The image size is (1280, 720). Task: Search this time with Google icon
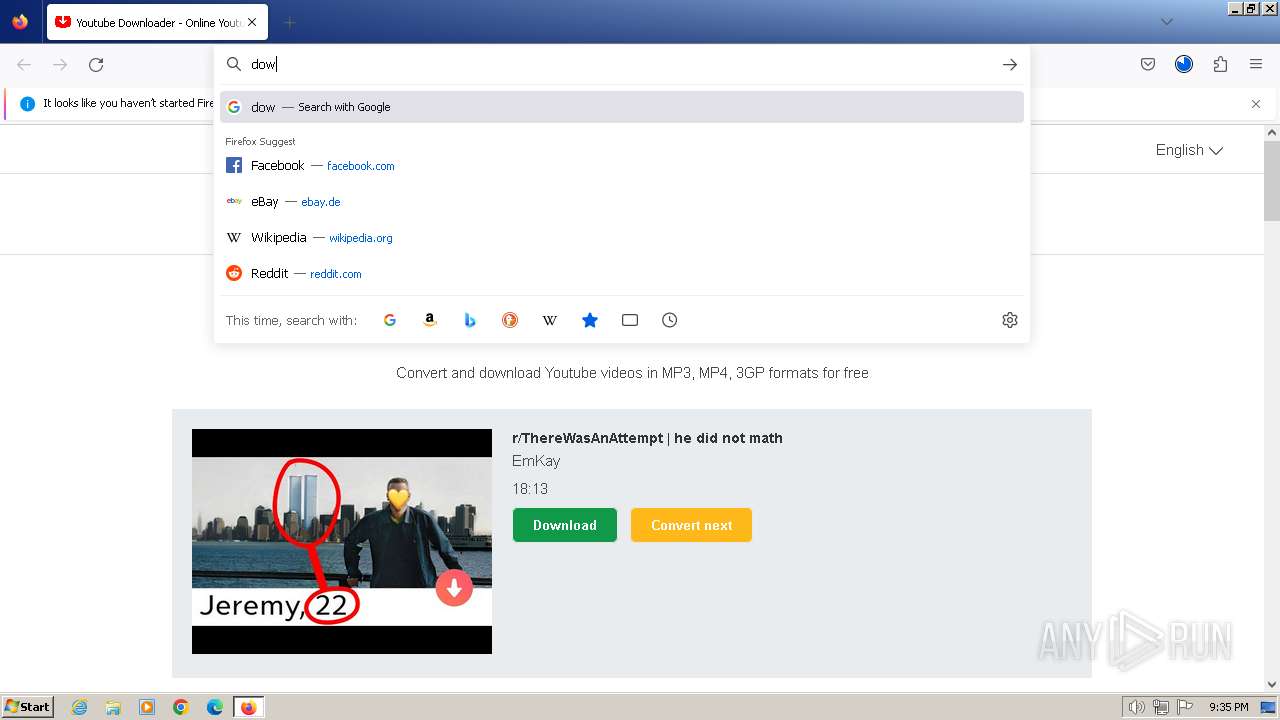pyautogui.click(x=390, y=320)
